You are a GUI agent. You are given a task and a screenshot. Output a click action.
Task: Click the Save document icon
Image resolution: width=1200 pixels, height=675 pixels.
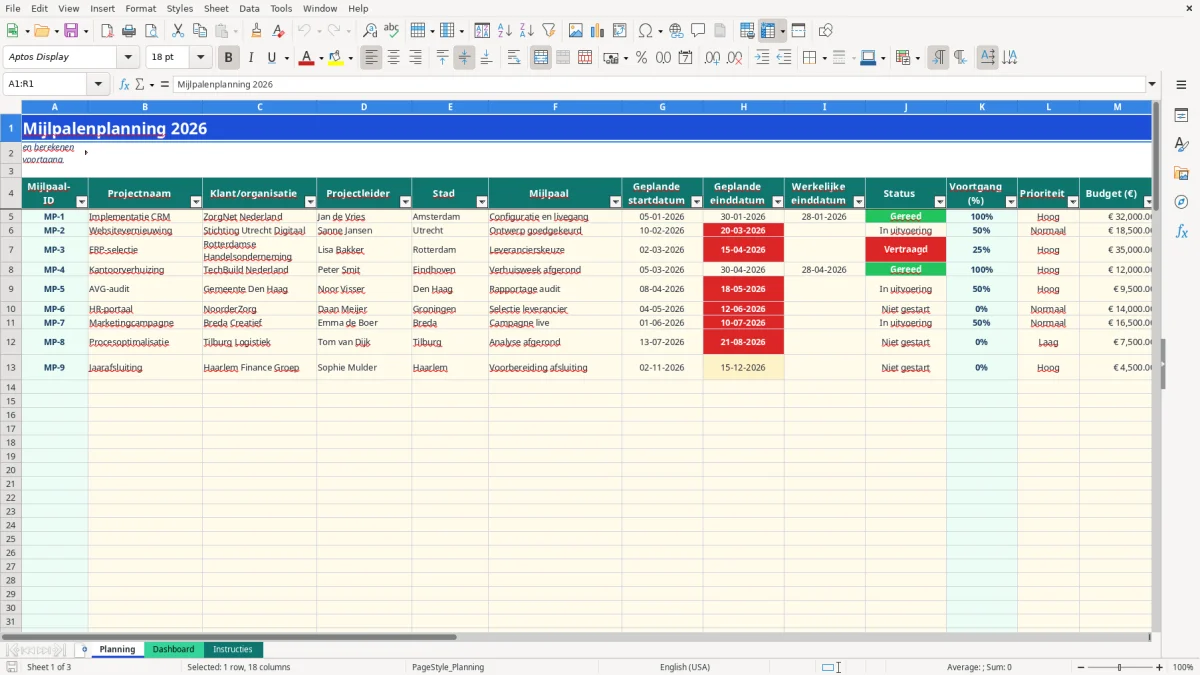coord(71,31)
